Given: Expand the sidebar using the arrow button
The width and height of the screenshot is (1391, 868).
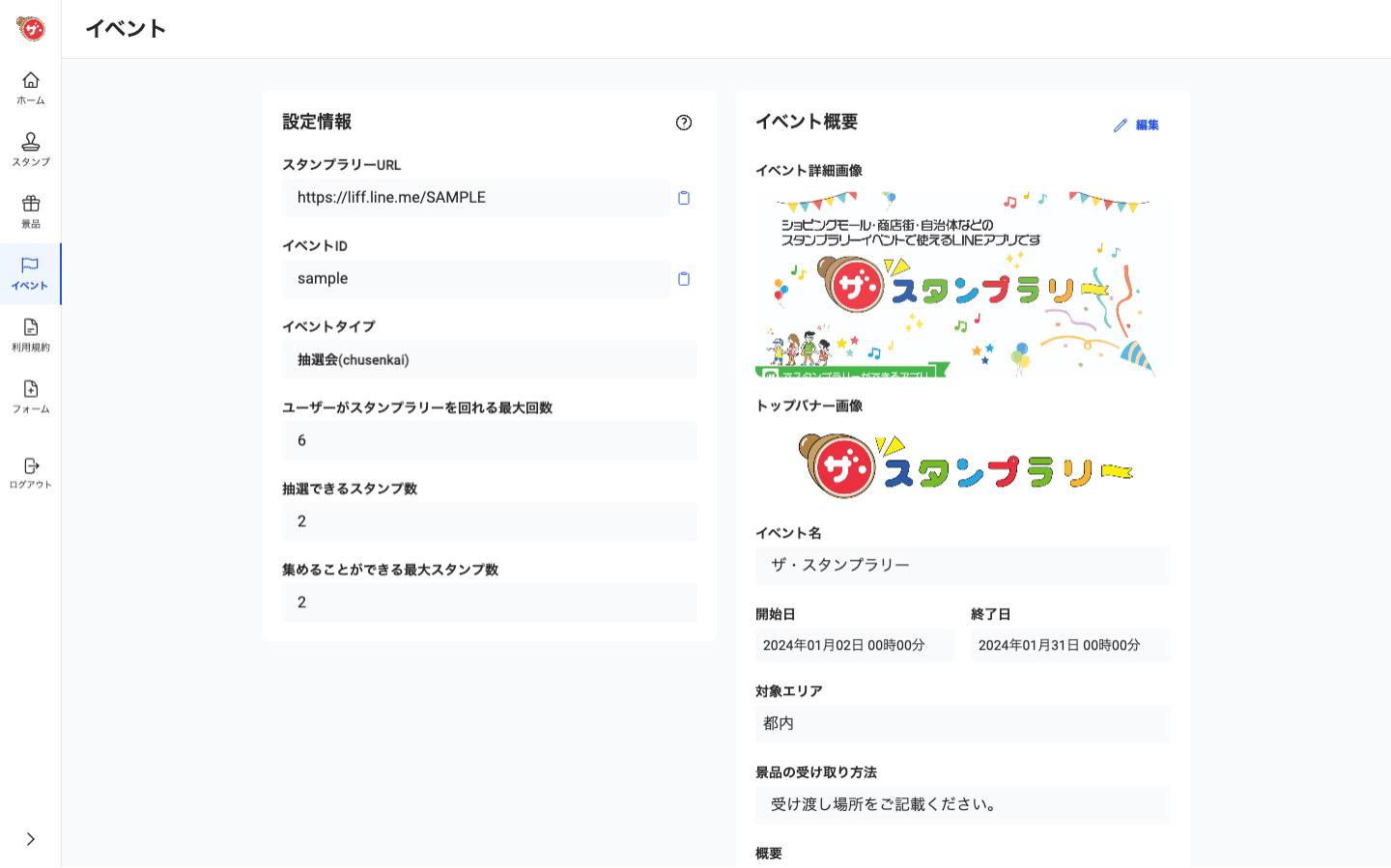Looking at the screenshot, I should (x=30, y=840).
